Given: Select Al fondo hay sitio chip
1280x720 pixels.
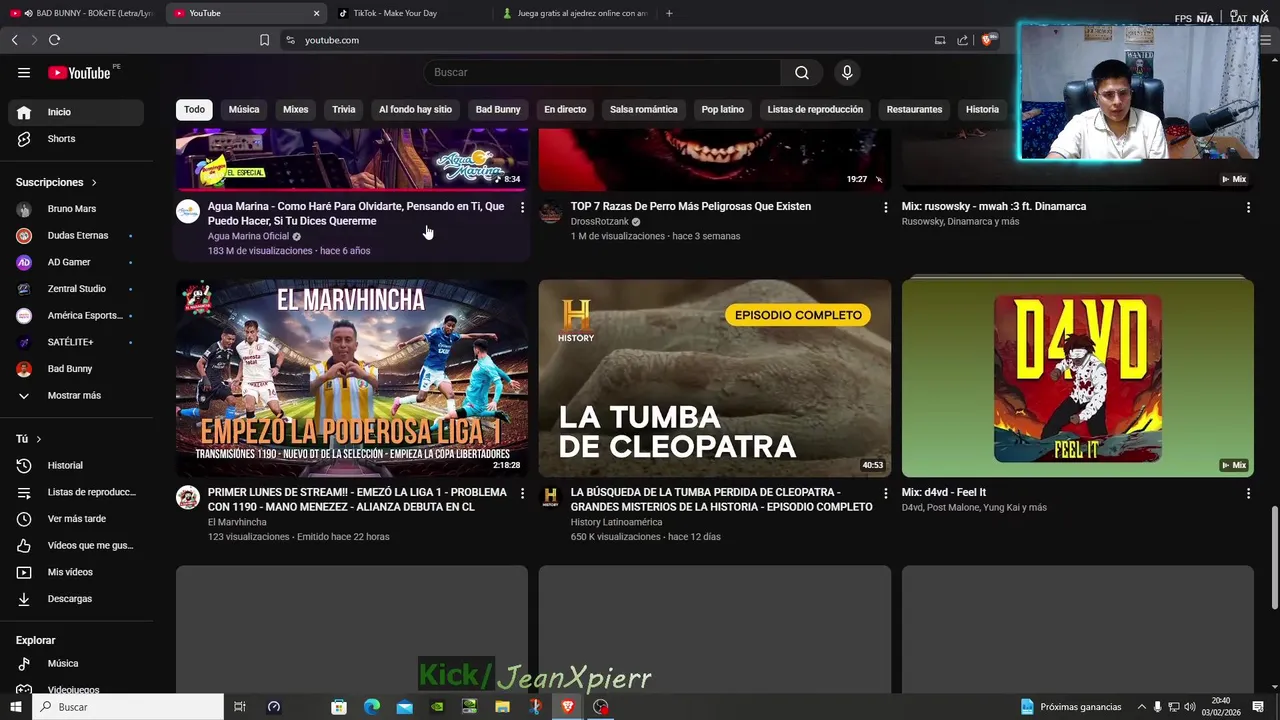Looking at the screenshot, I should pos(415,109).
